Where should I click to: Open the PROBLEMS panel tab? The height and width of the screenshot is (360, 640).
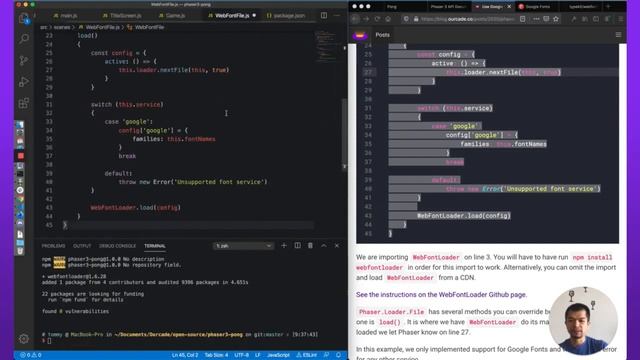53,246
